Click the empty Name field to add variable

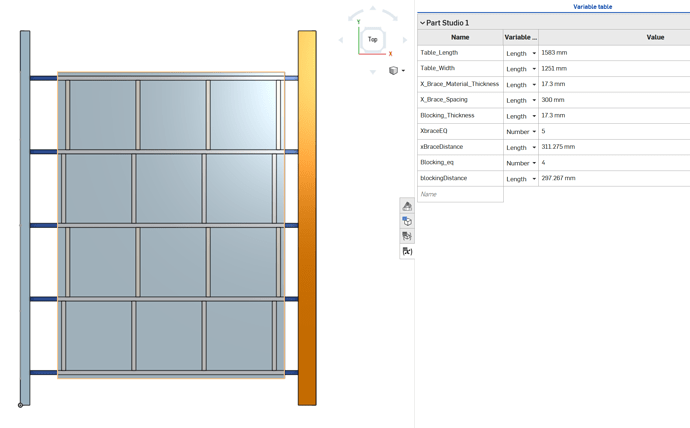[x=460, y=194]
